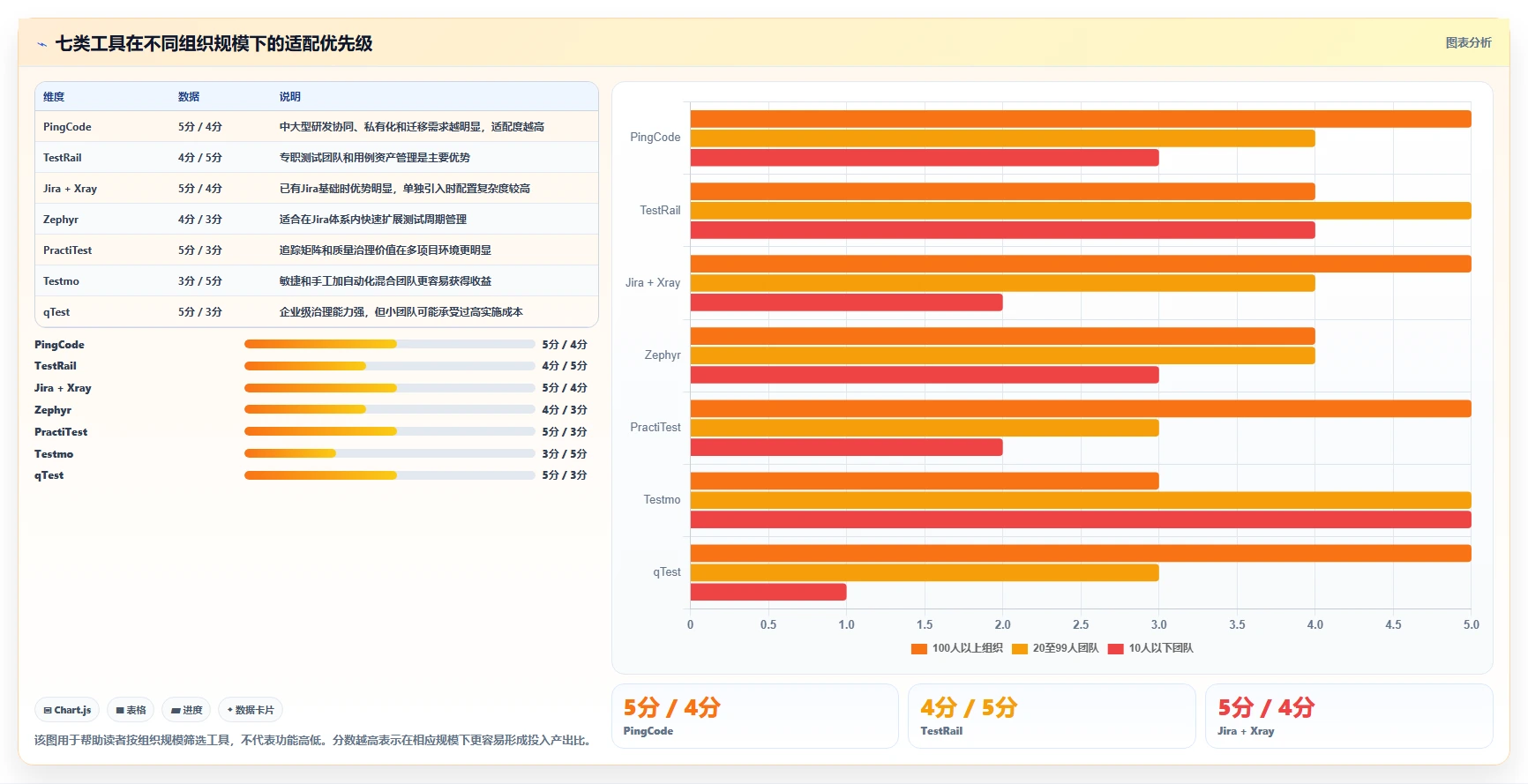Open the Jira + Xray data card
Viewport: 1528px width, 784px height.
pyautogui.click(x=1349, y=716)
